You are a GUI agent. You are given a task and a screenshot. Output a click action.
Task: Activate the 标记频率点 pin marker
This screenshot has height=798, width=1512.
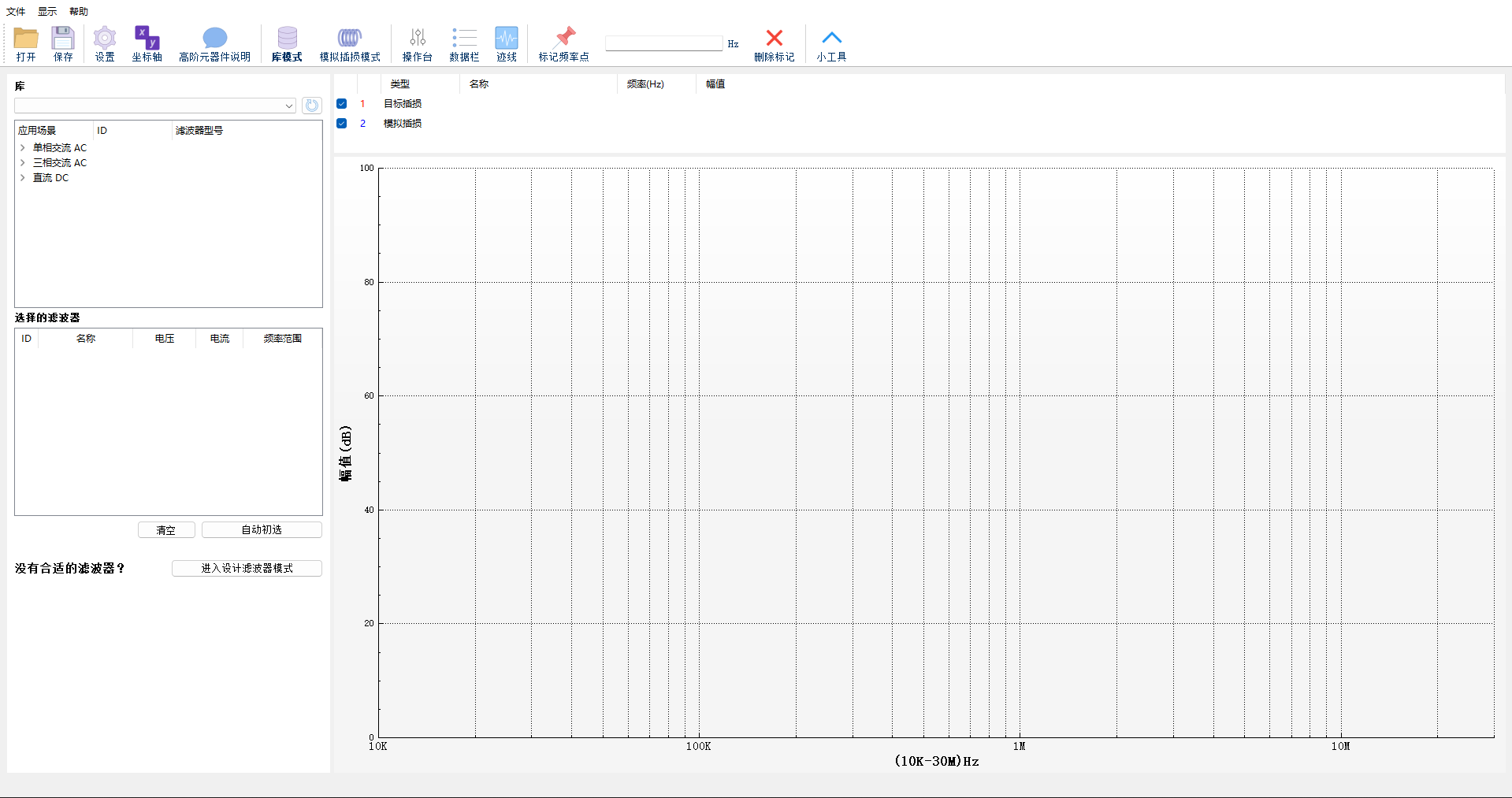(x=564, y=44)
